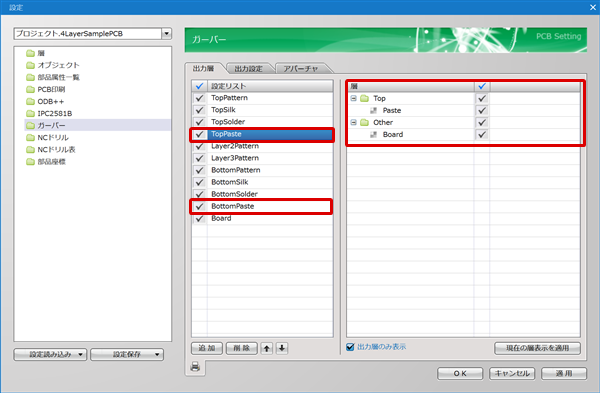Click the 層 folder icon in the tree
Viewport: 600px width, 393px height.
(x=31, y=53)
